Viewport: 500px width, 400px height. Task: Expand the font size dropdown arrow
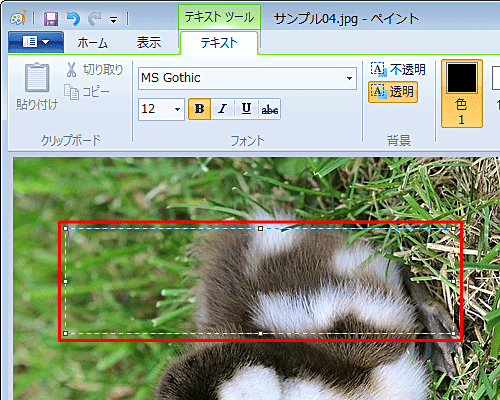tap(178, 109)
